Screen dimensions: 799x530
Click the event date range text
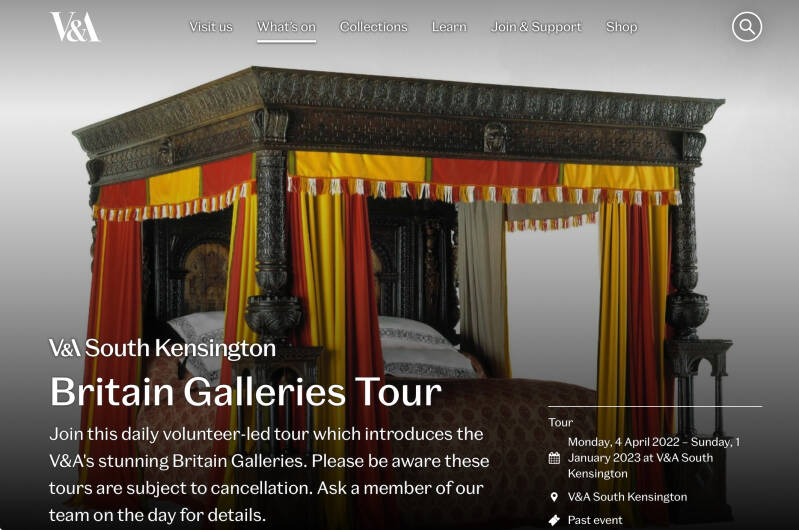coord(654,458)
